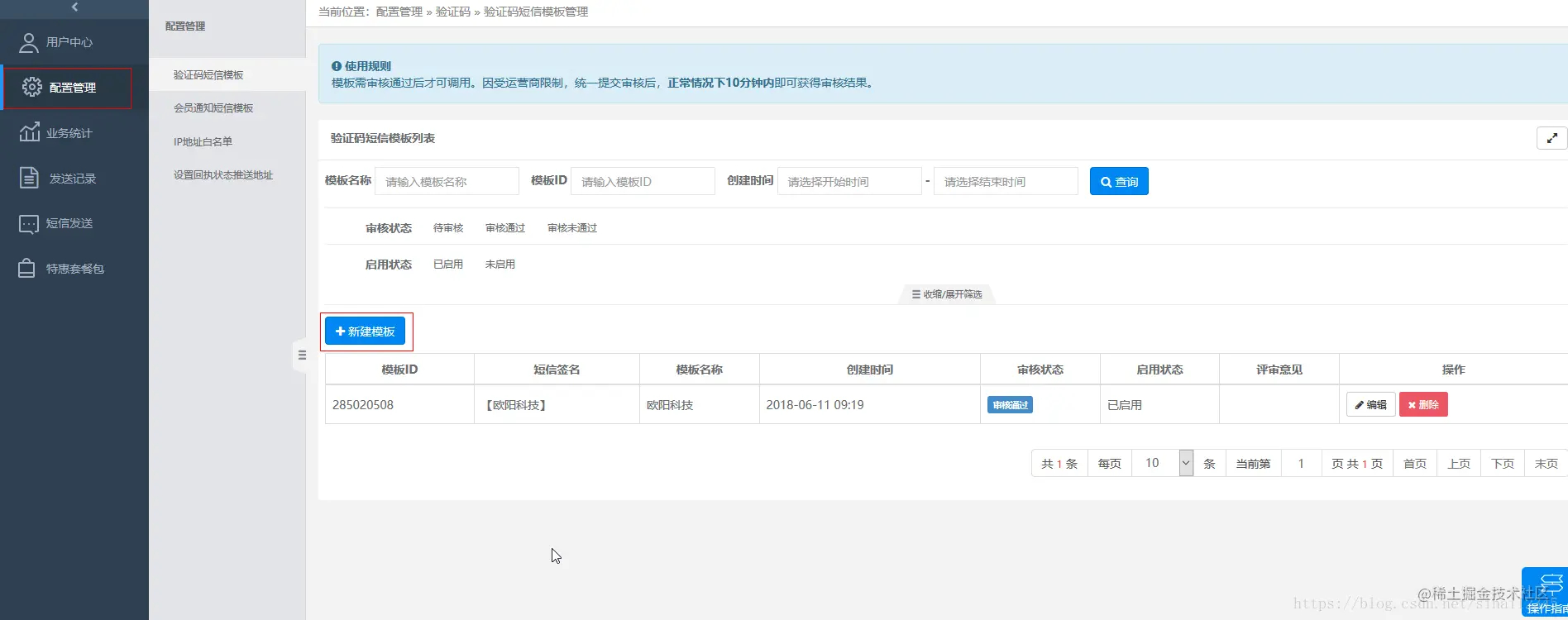1568x620 pixels.
Task: Go to 业务统计 in sidebar
Action: (x=69, y=133)
